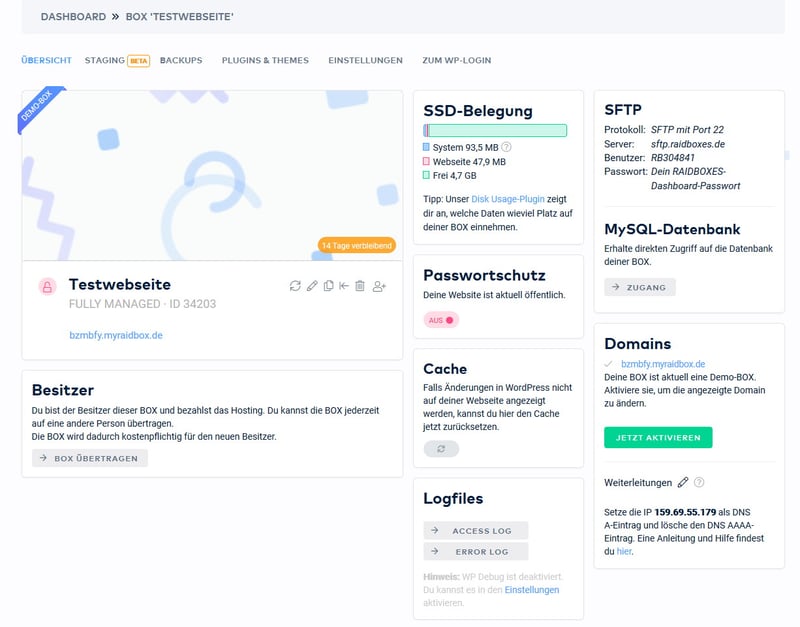Screen dimensions: 800x627
Task: Click the question mark beside System 93,5 MB
Action: click(x=506, y=147)
